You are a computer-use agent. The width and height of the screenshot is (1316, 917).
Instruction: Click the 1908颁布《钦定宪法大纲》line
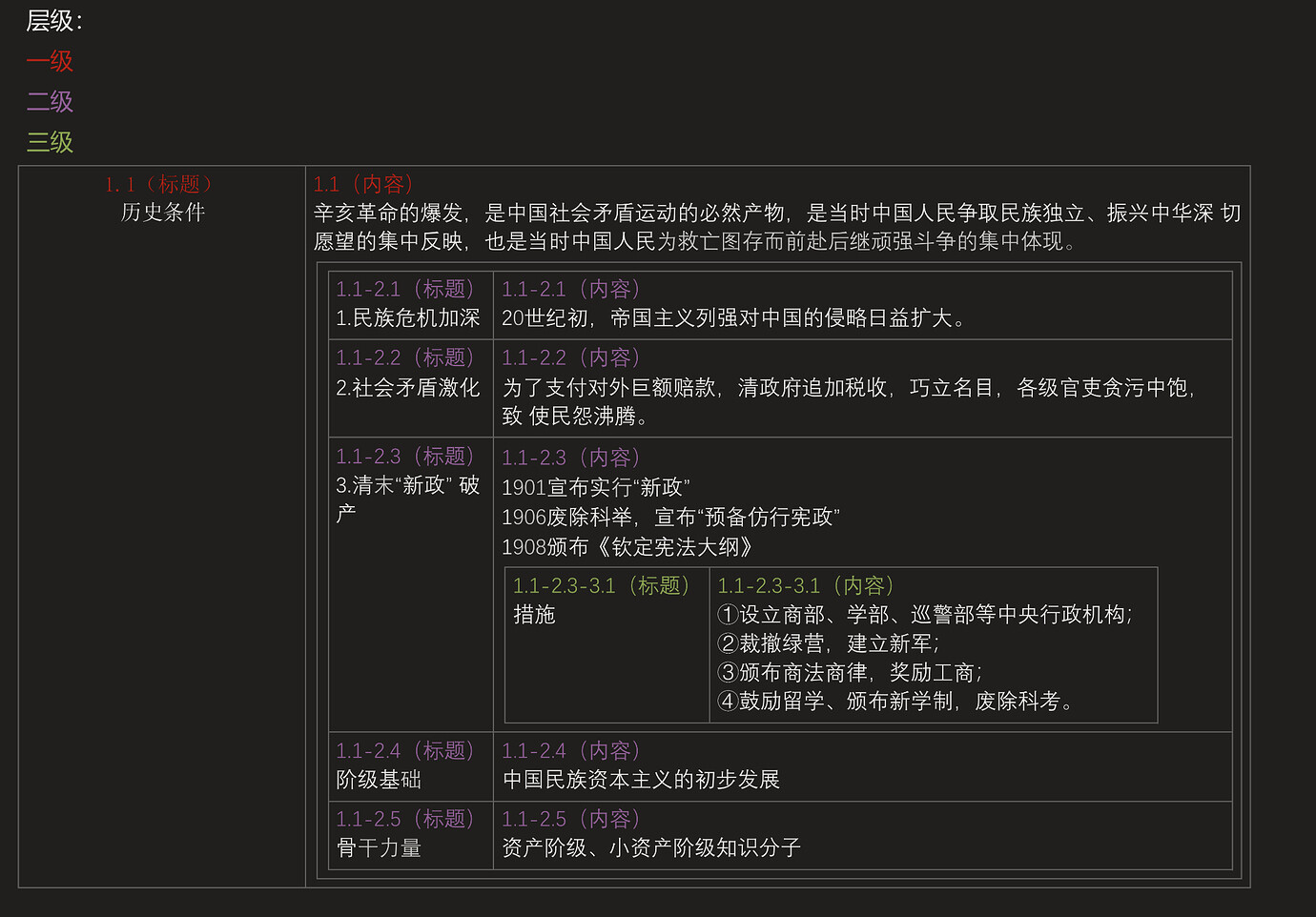[x=627, y=547]
